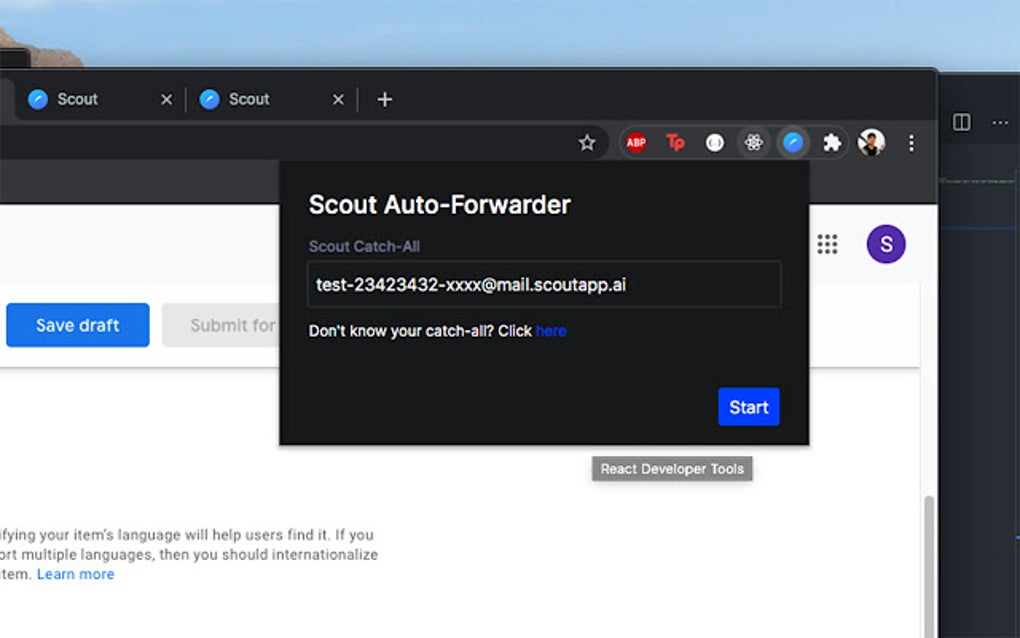Open the Adblock Plus extension icon
Screen dimensions: 1020x638
pyautogui.click(x=635, y=142)
